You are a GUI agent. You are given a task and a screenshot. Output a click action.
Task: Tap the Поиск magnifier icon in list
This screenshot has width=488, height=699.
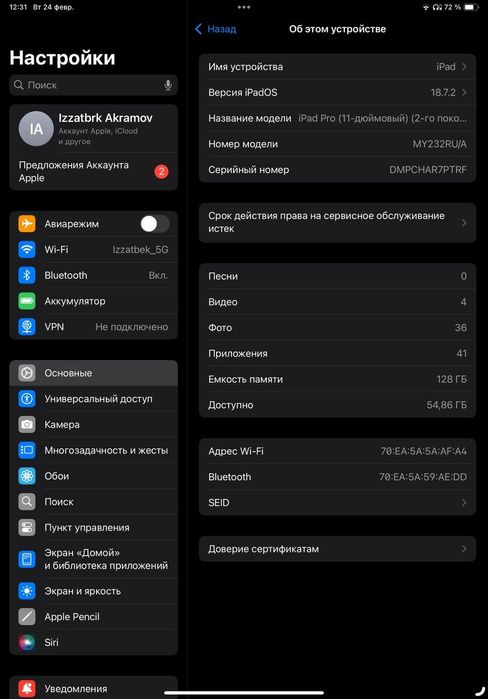coord(27,502)
